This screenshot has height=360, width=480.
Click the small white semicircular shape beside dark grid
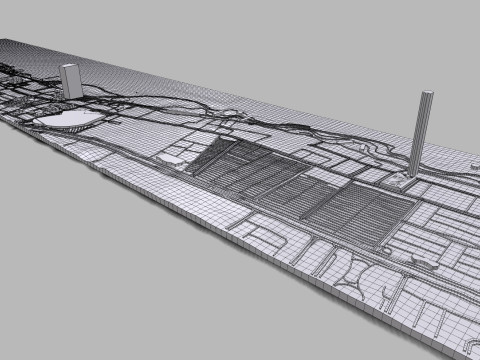pos(170,159)
